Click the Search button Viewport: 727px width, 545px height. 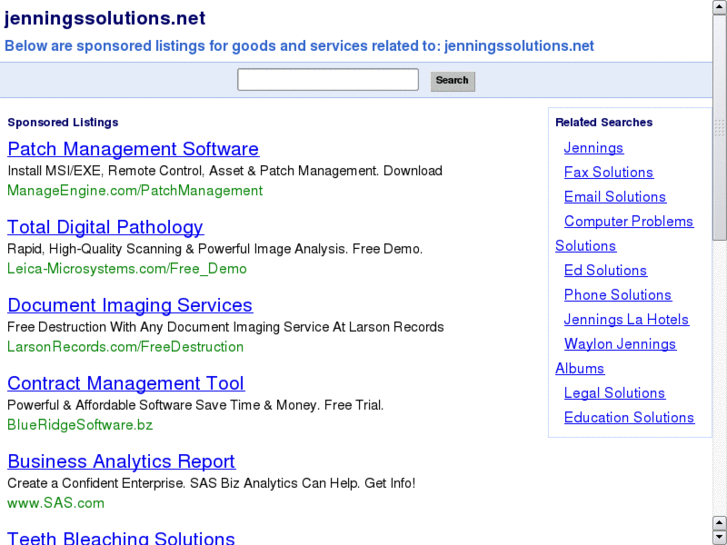coord(453,81)
